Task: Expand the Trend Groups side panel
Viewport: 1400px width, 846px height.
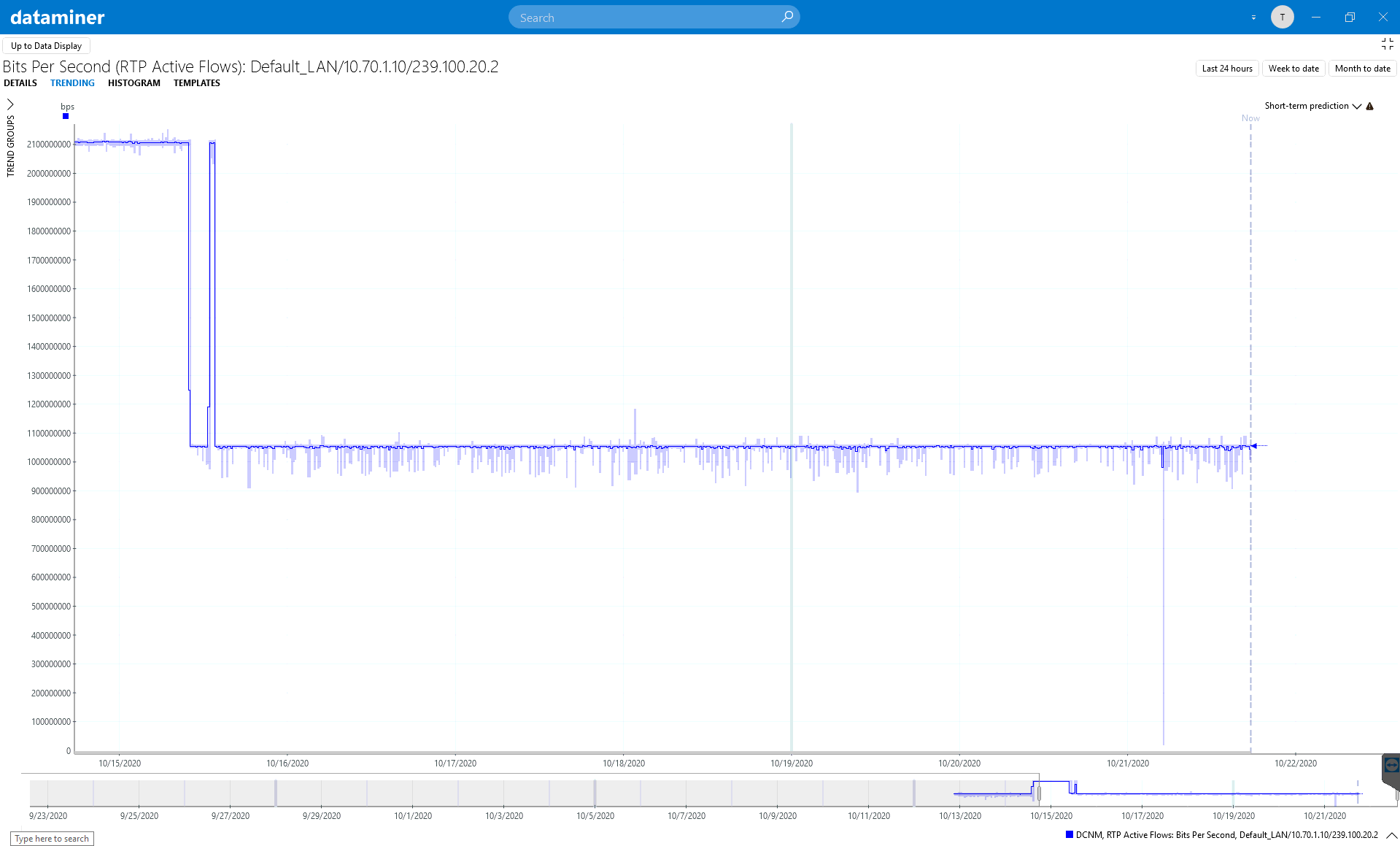Action: [10, 104]
